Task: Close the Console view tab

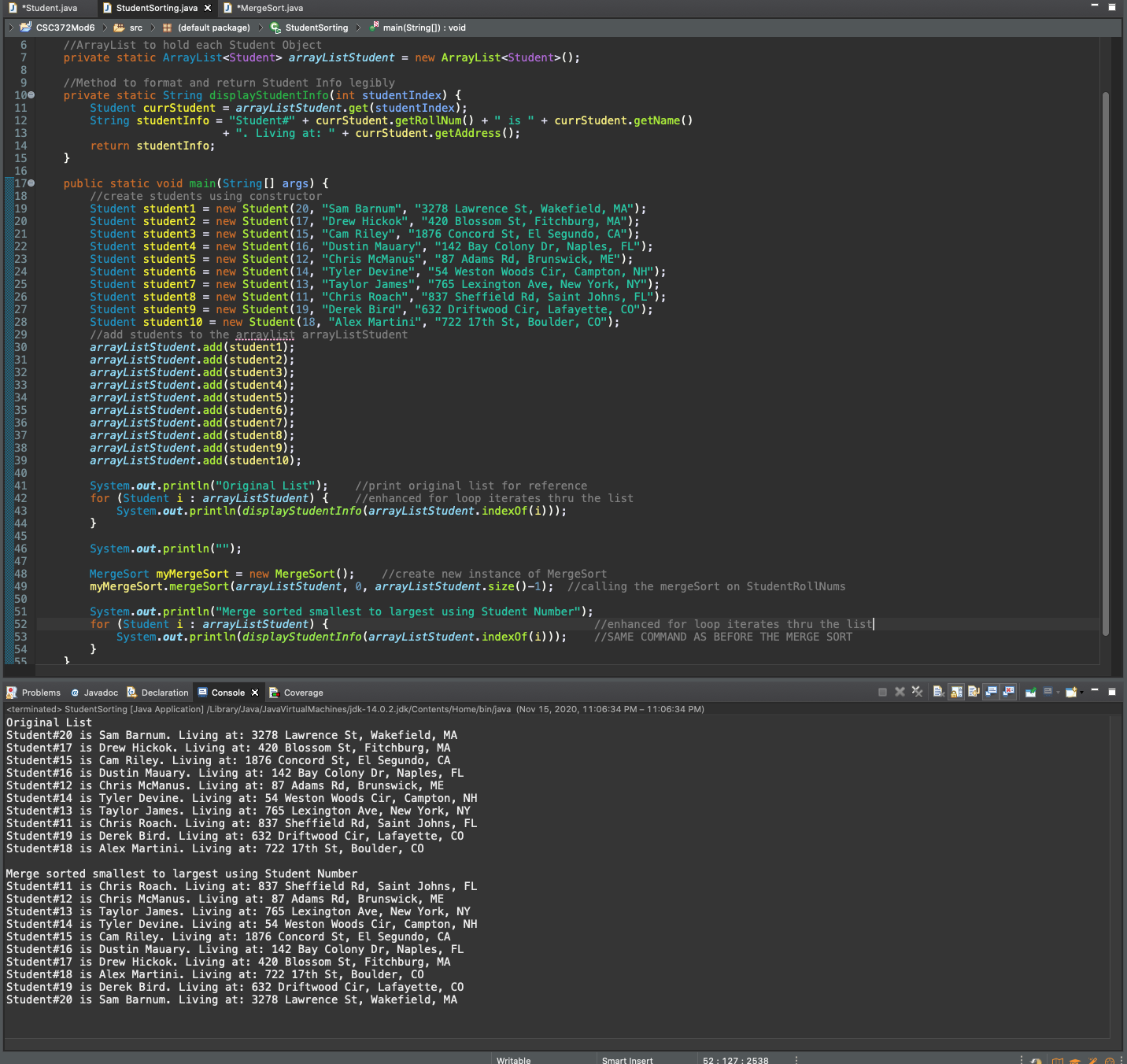Action: point(255,693)
